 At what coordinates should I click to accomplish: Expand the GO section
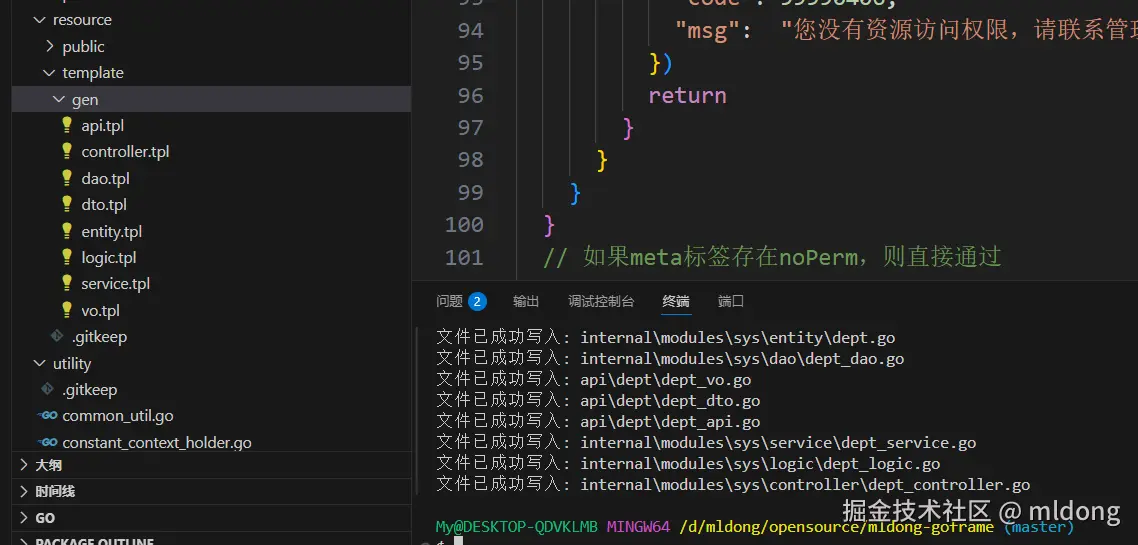(25, 517)
